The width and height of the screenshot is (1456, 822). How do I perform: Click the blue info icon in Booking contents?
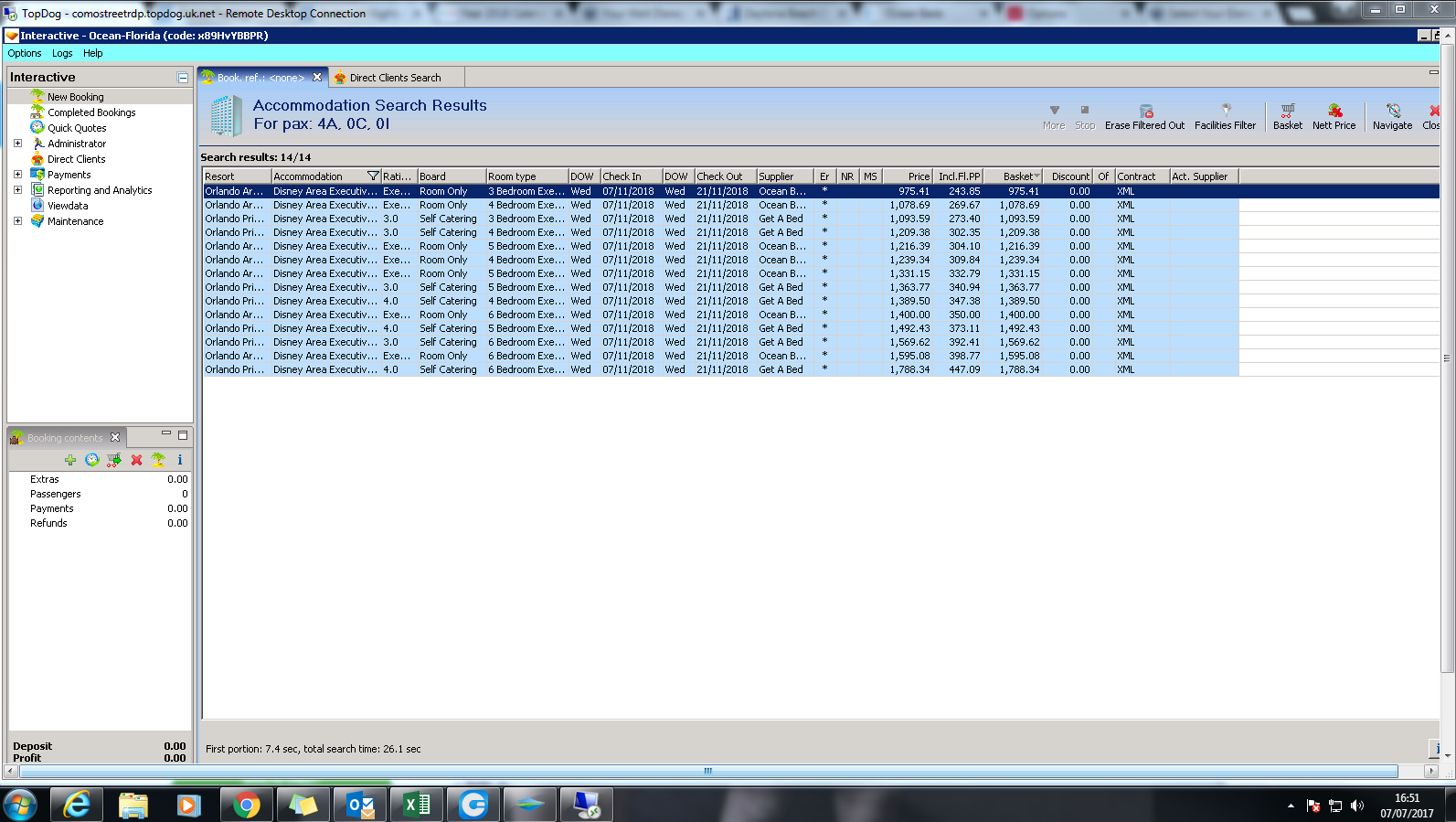[x=180, y=460]
